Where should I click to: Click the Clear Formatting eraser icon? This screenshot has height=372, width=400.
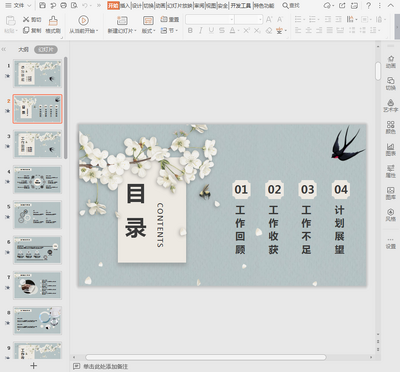pos(269,31)
